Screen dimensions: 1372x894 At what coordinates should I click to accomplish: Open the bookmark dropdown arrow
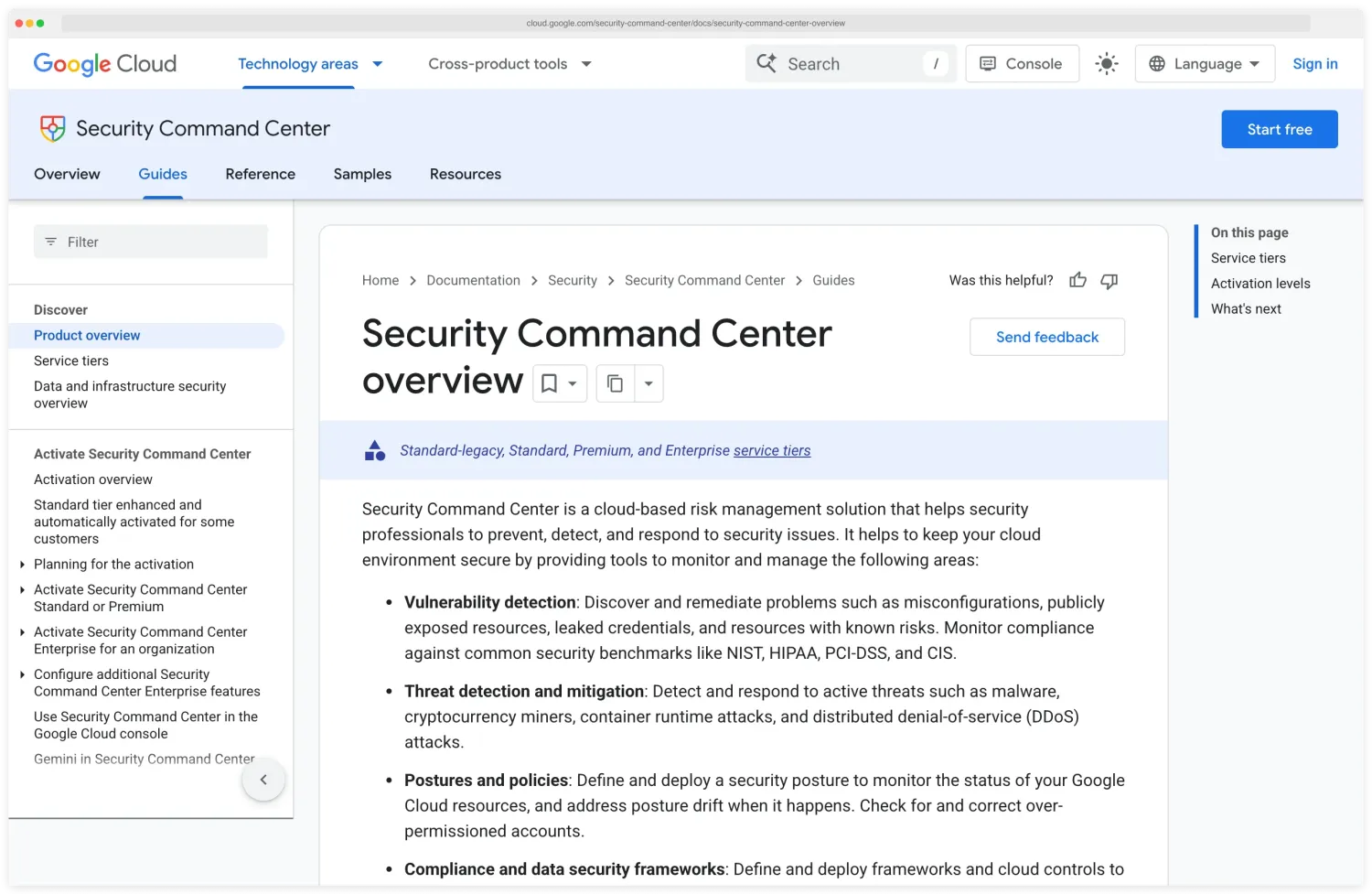[x=573, y=383]
